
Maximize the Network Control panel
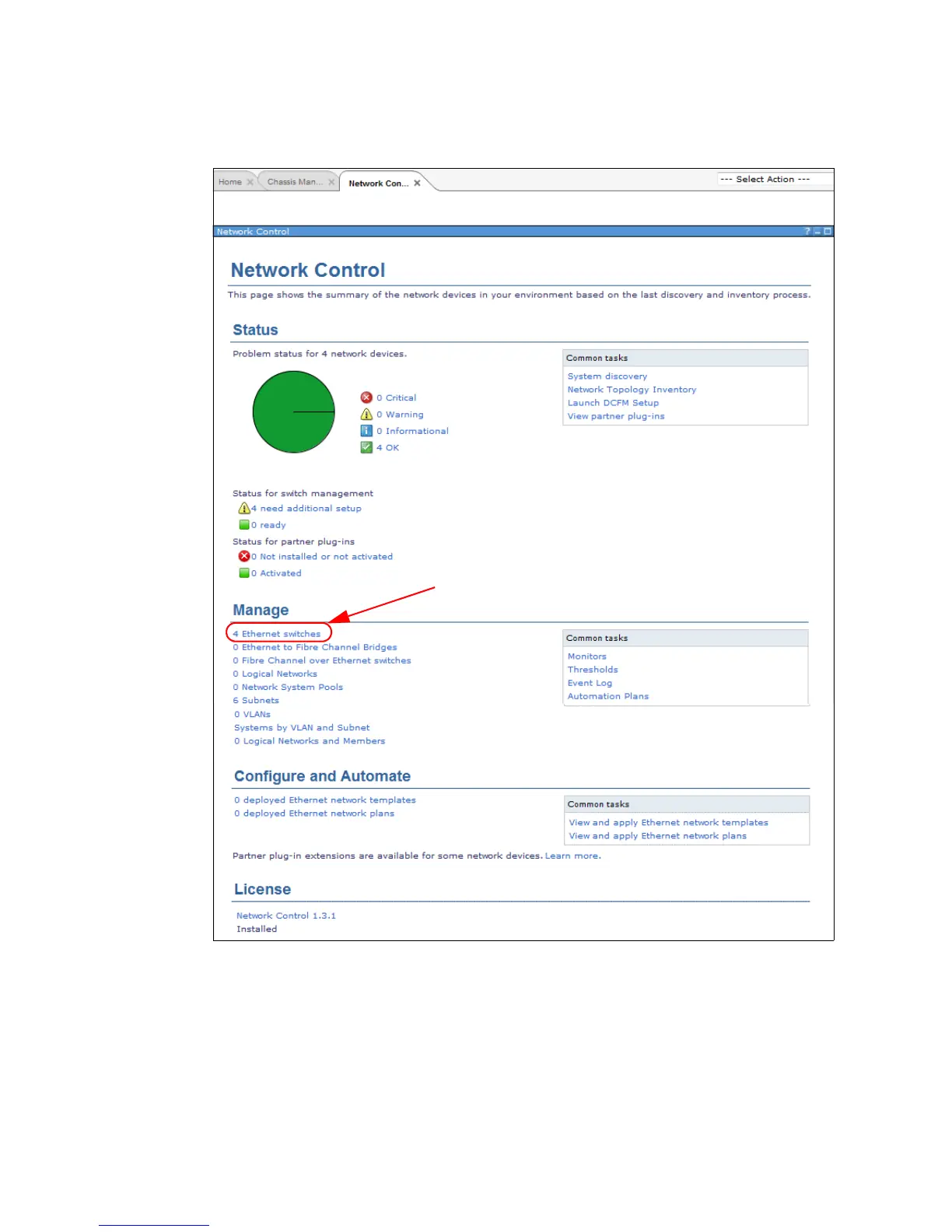828,232
